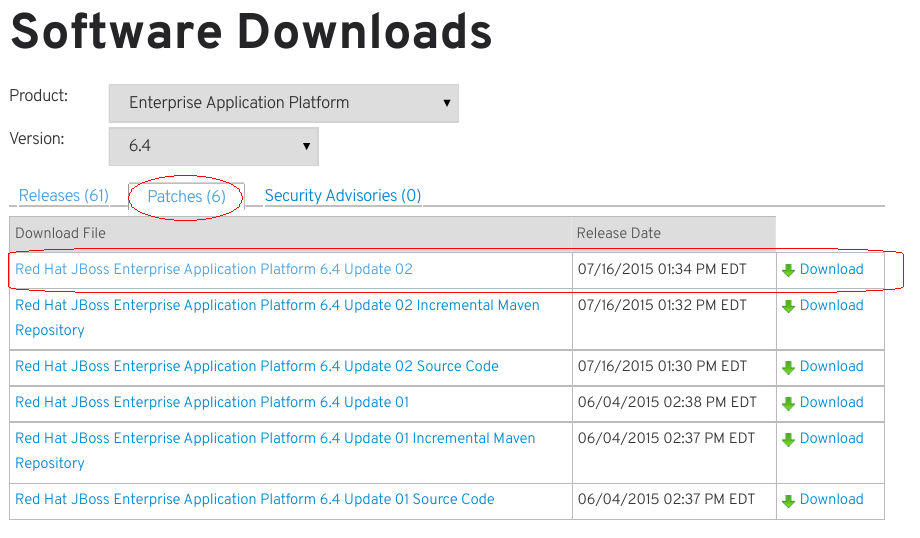
Task: Switch to the Releases (61) tab
Action: click(x=64, y=195)
